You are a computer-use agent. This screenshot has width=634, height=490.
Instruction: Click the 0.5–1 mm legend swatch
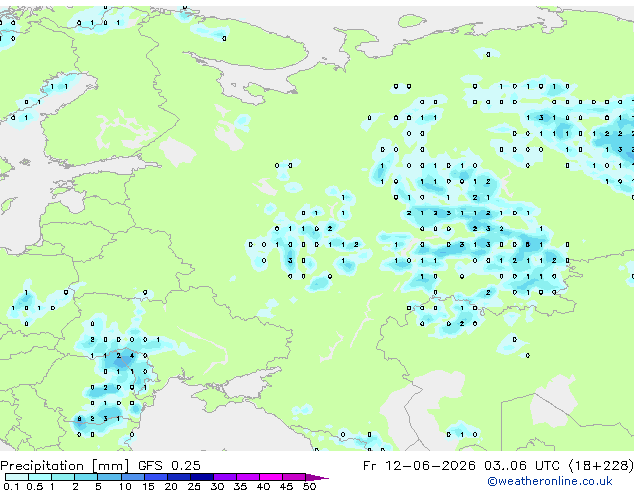[x=40, y=477]
